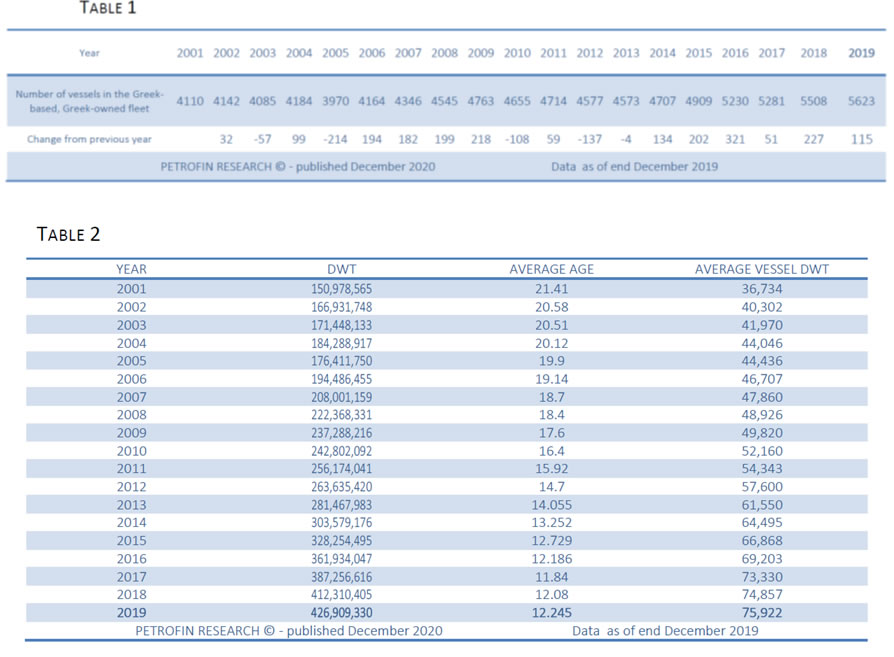This screenshot has width=894, height=657.
Task: Click DWT value 263,635,420
Action: [342, 487]
